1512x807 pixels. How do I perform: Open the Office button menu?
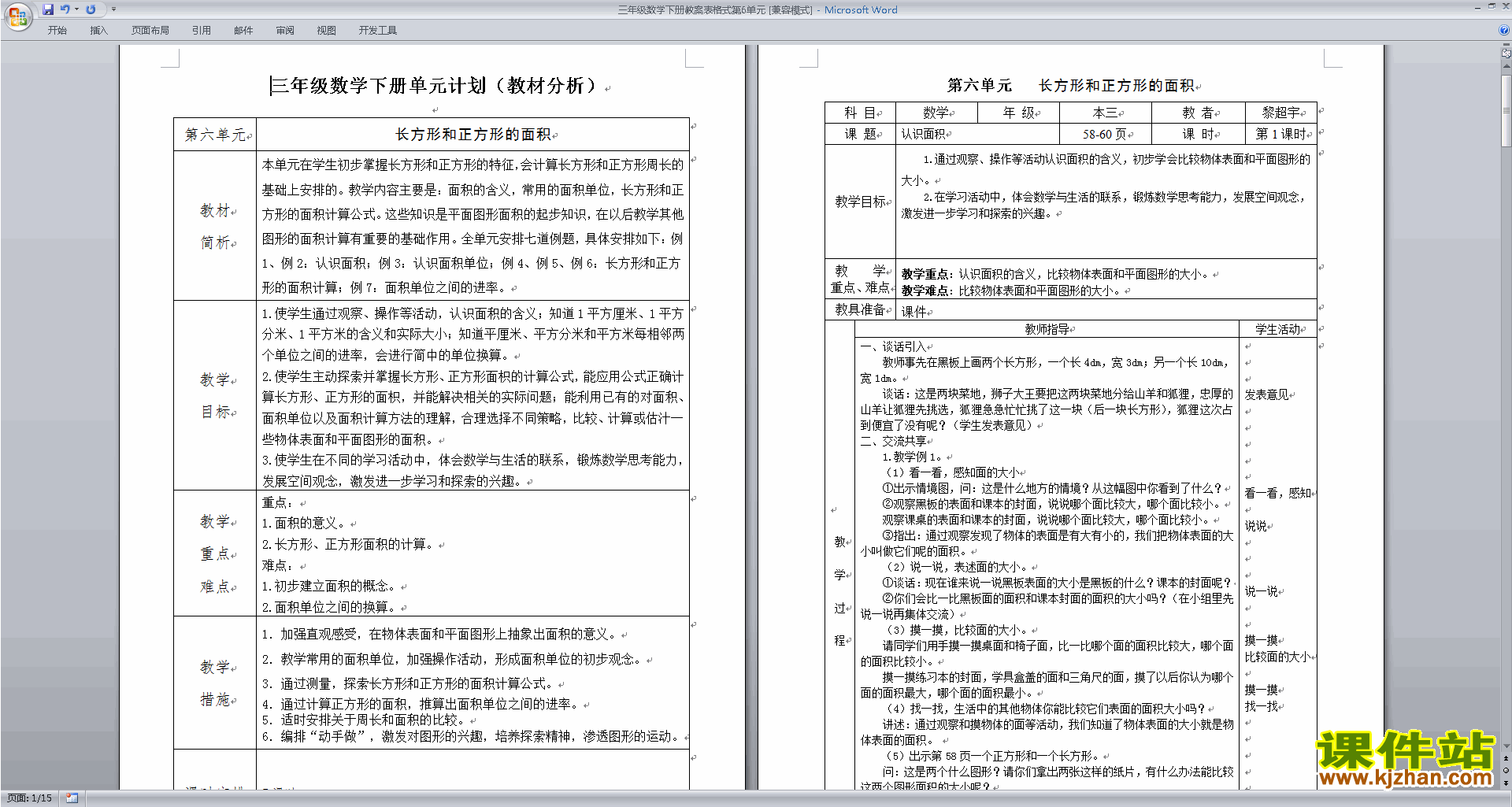(x=17, y=17)
